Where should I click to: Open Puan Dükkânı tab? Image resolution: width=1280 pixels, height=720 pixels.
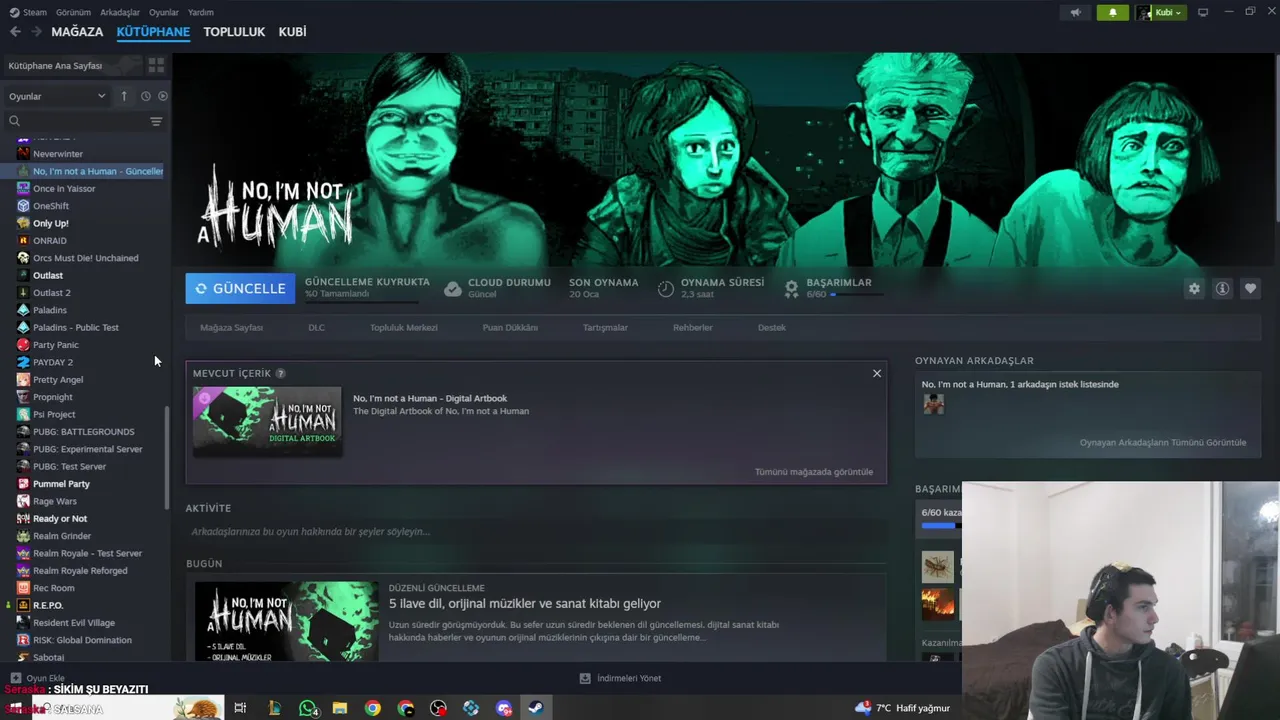(x=510, y=327)
